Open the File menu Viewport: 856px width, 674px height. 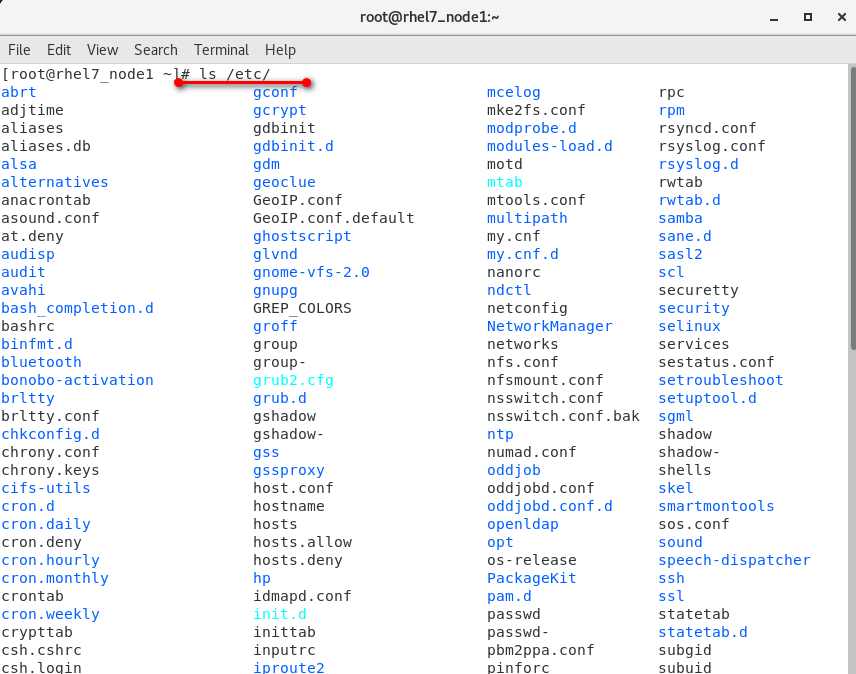point(19,50)
